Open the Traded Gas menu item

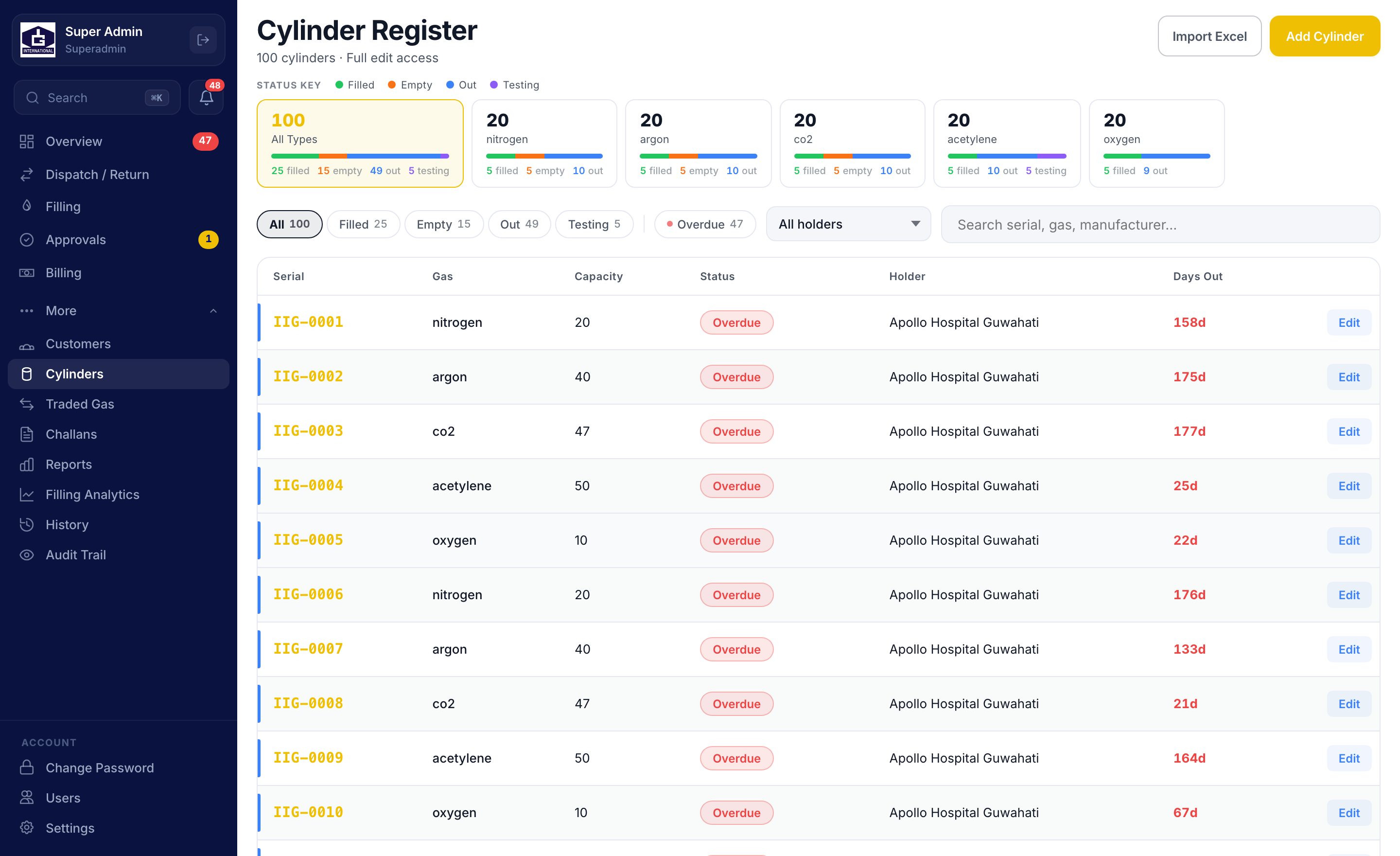click(119, 404)
